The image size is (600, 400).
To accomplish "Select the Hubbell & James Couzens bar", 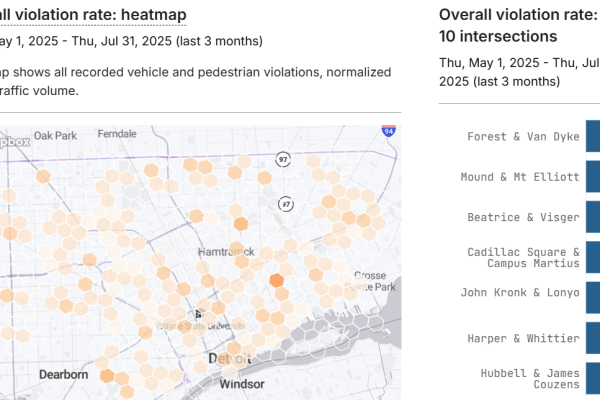I will click(593, 379).
